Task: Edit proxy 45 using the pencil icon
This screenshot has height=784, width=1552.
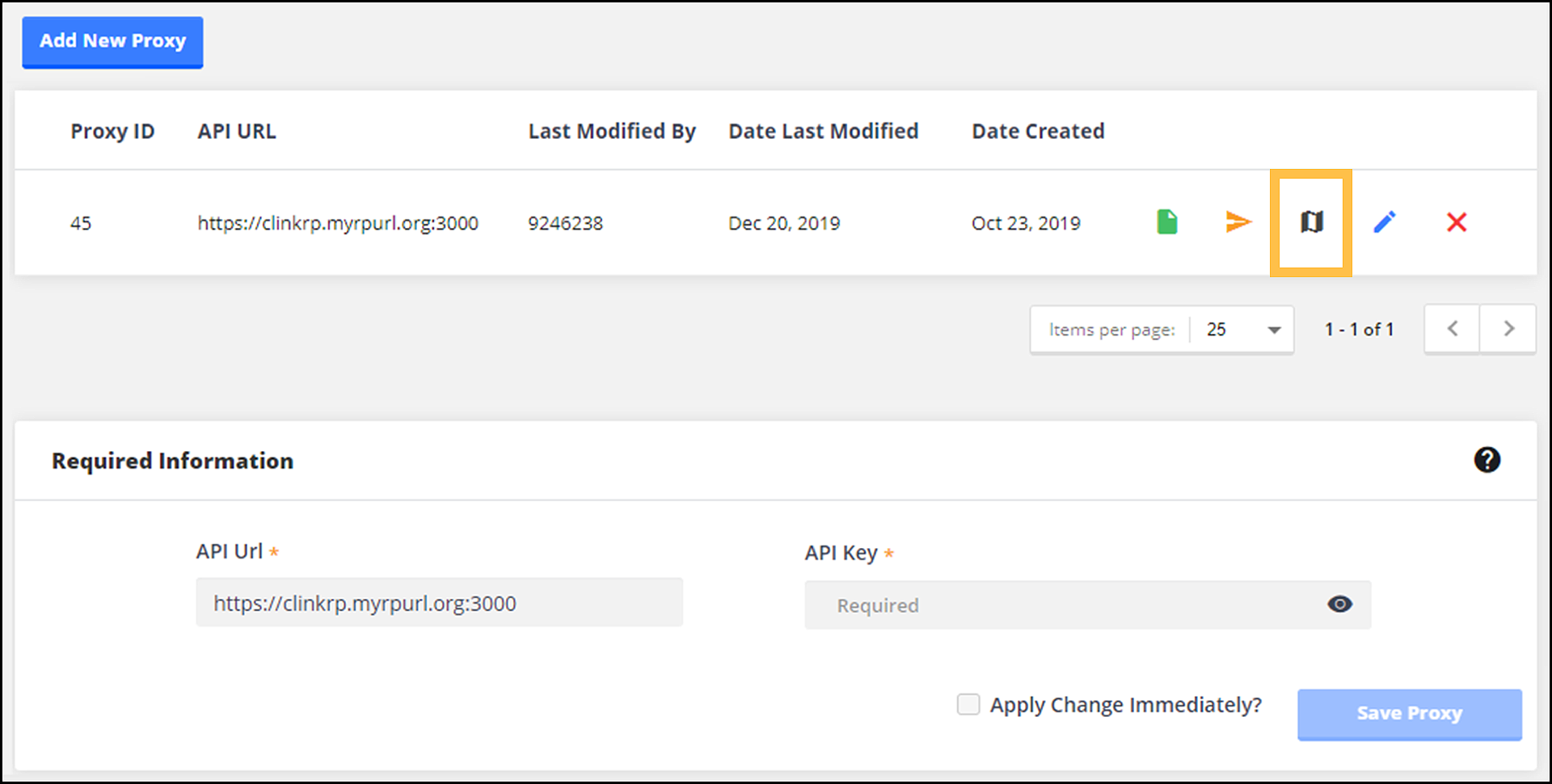Action: coord(1384,222)
